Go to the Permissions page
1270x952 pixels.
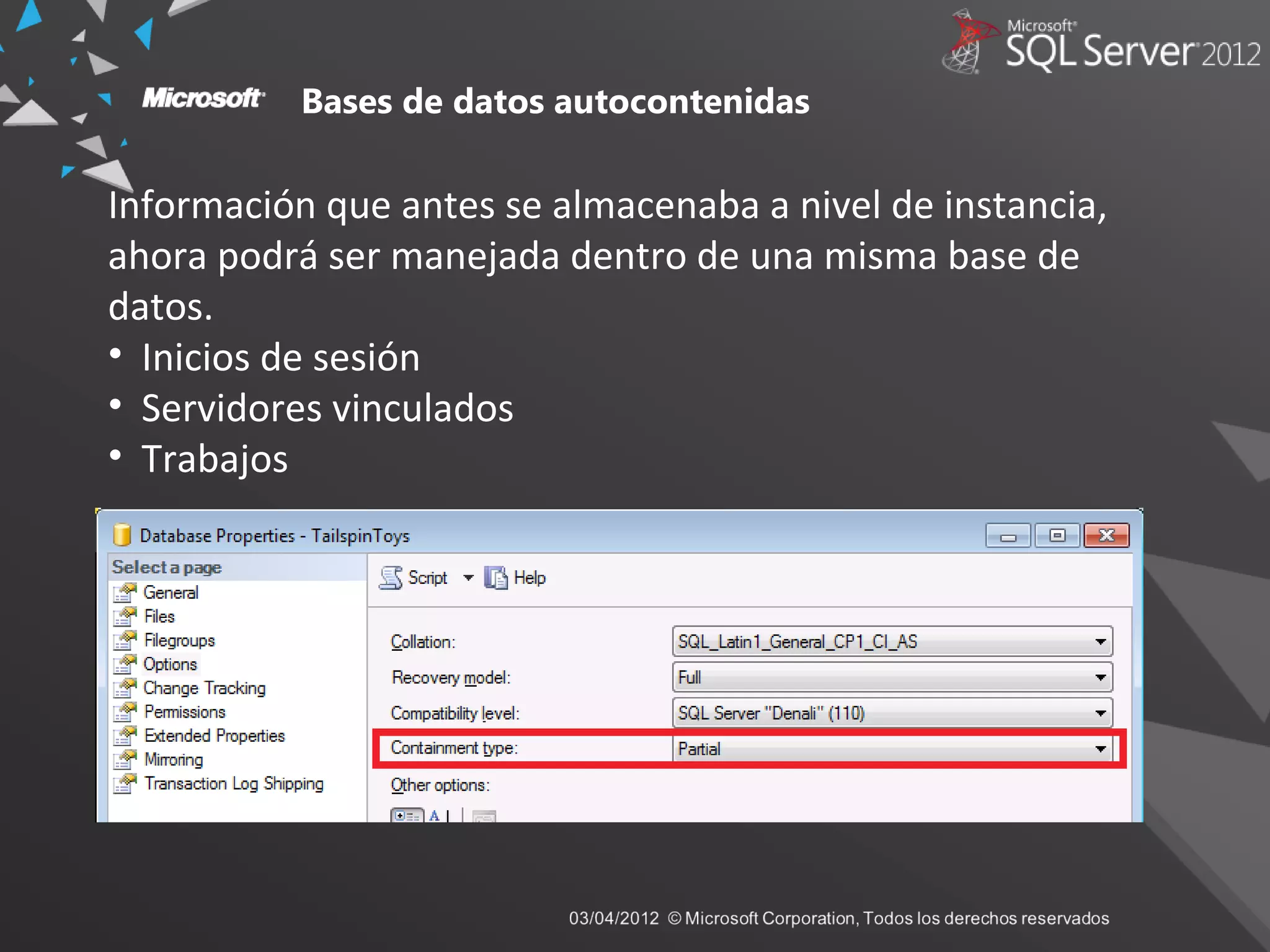point(185,712)
